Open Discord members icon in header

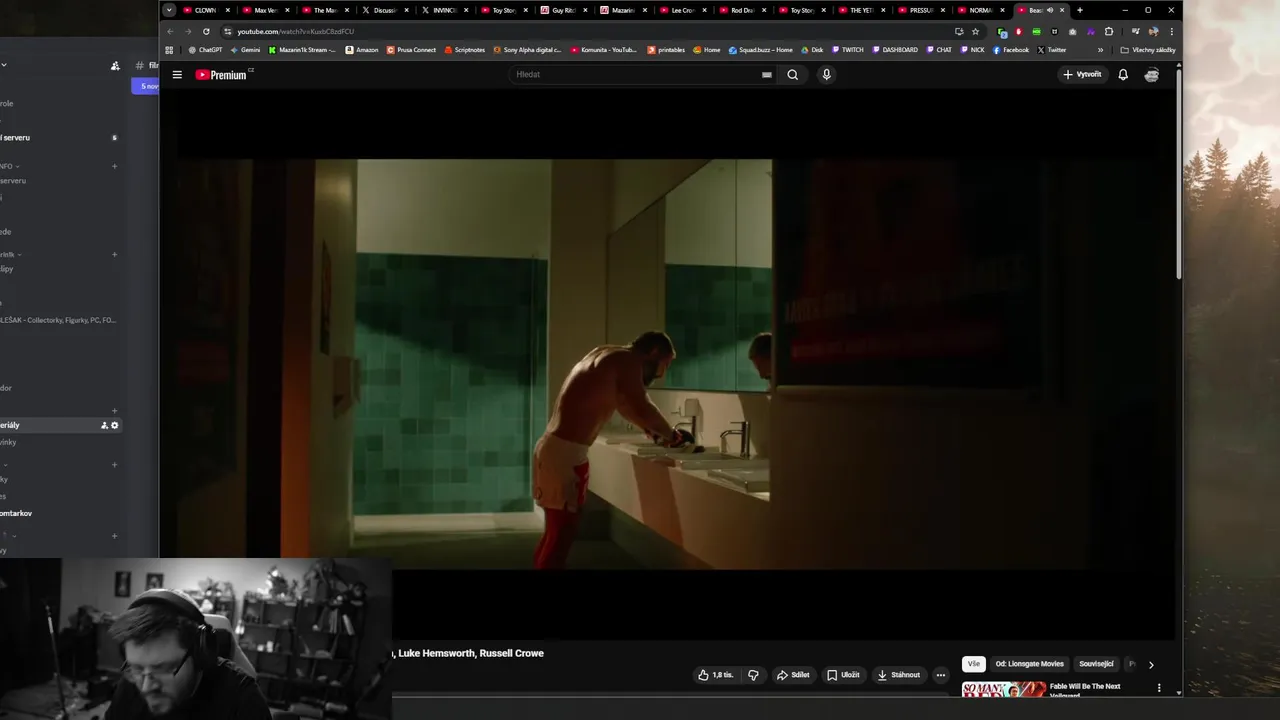pos(115,66)
